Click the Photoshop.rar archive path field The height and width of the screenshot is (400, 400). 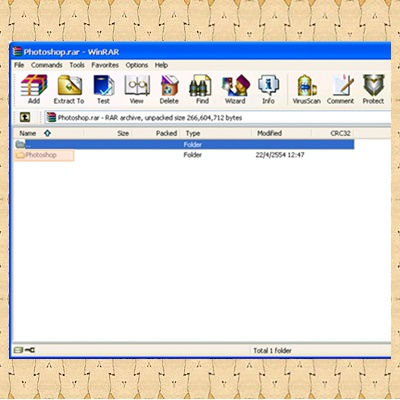point(218,117)
